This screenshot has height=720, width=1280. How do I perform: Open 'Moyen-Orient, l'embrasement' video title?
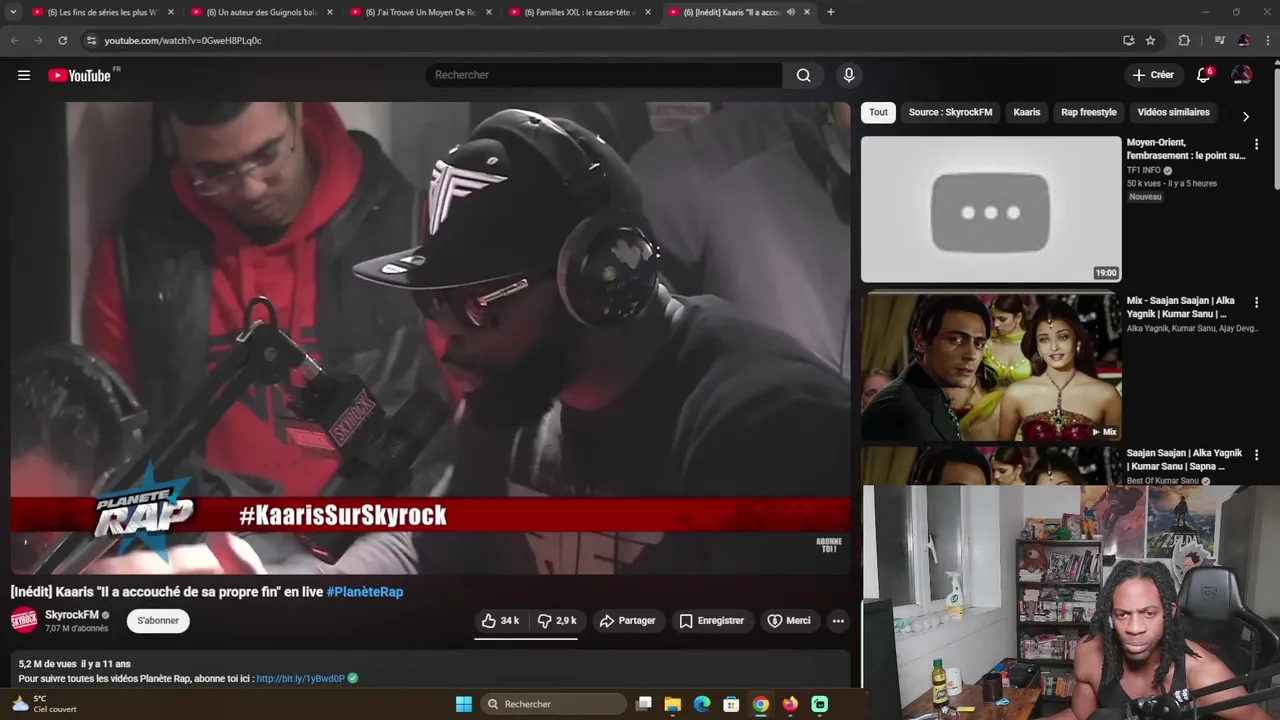(1186, 149)
